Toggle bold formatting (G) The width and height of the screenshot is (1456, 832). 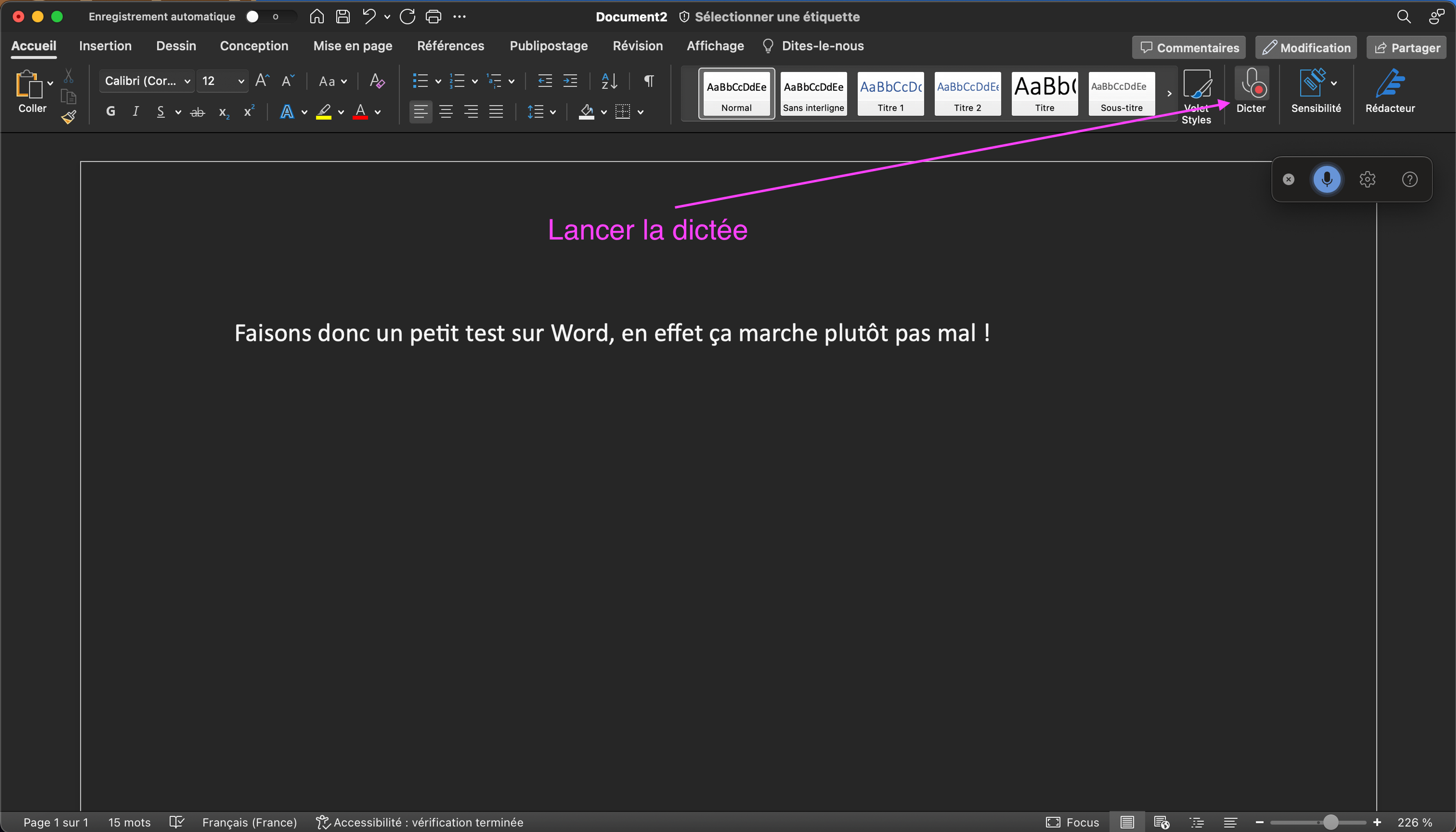click(111, 111)
